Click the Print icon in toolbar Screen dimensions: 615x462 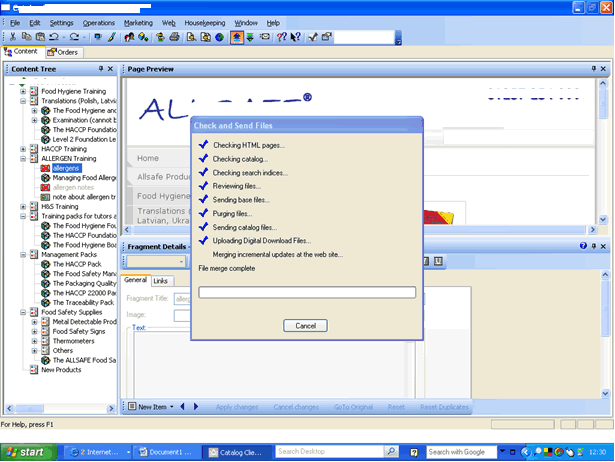tap(175, 37)
